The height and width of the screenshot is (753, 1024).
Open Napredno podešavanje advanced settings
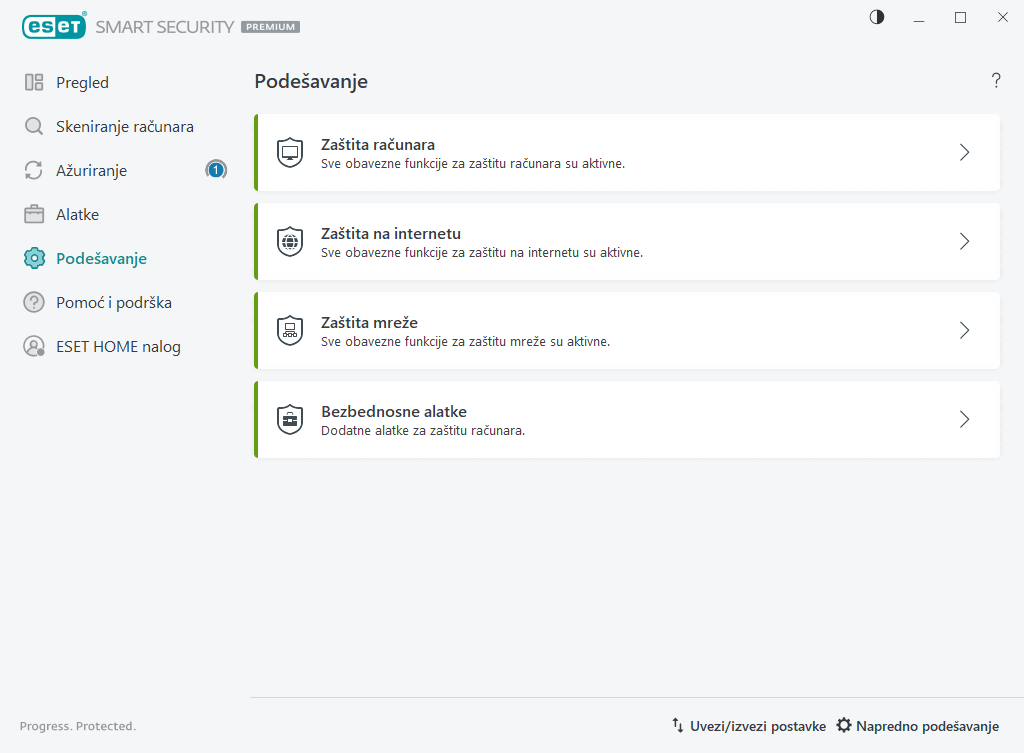pyautogui.click(x=918, y=726)
